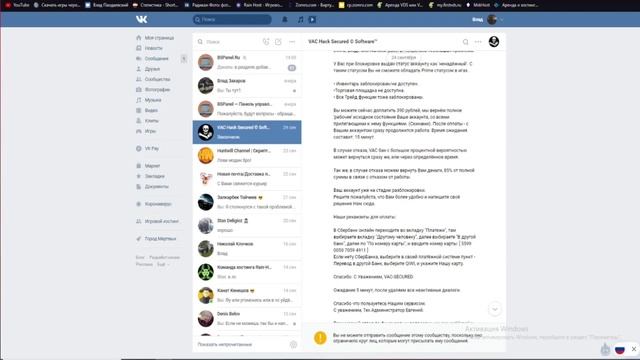Open 'Маркет' in the left sidebar
This screenshot has width=640, height=360.
point(152,166)
